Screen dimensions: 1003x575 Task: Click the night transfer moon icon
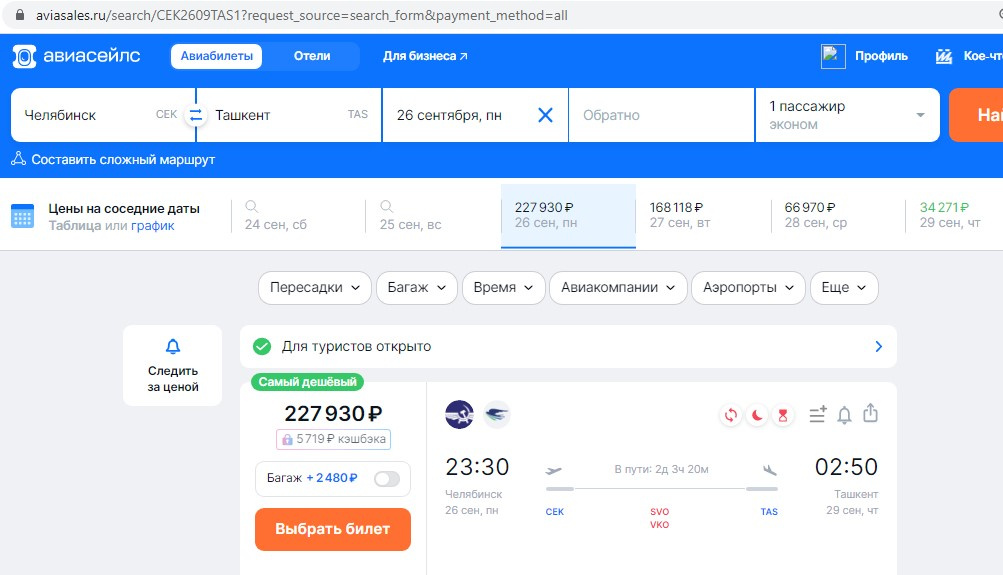click(x=757, y=416)
